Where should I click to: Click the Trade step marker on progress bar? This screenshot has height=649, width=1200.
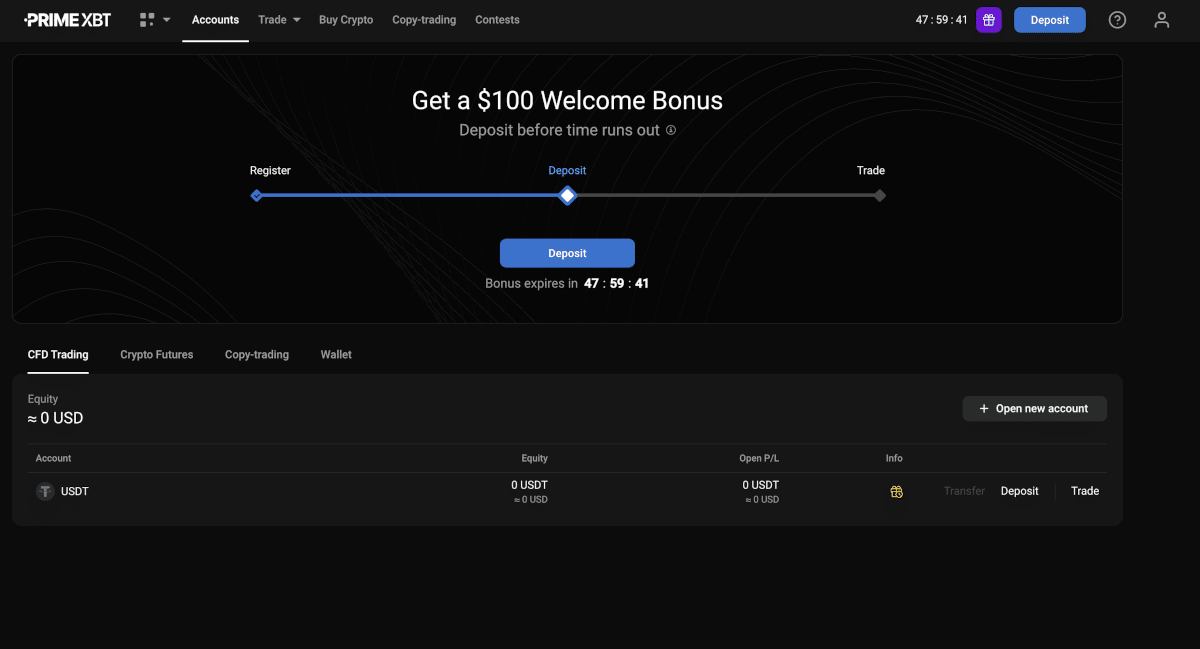880,195
